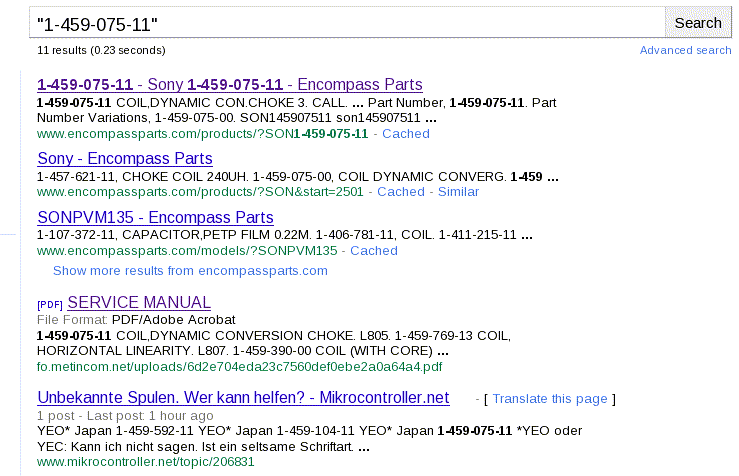
Task: Focus the search query input field
Action: tap(347, 22)
